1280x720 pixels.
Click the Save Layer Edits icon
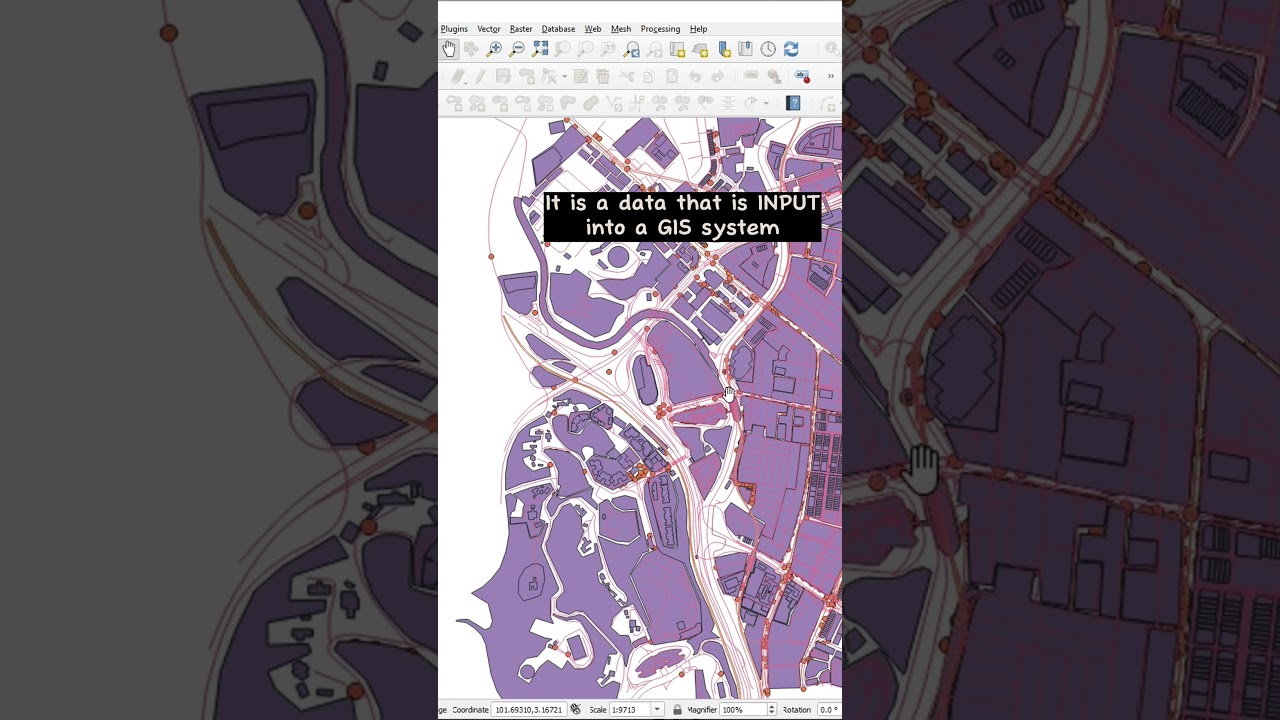pos(503,76)
